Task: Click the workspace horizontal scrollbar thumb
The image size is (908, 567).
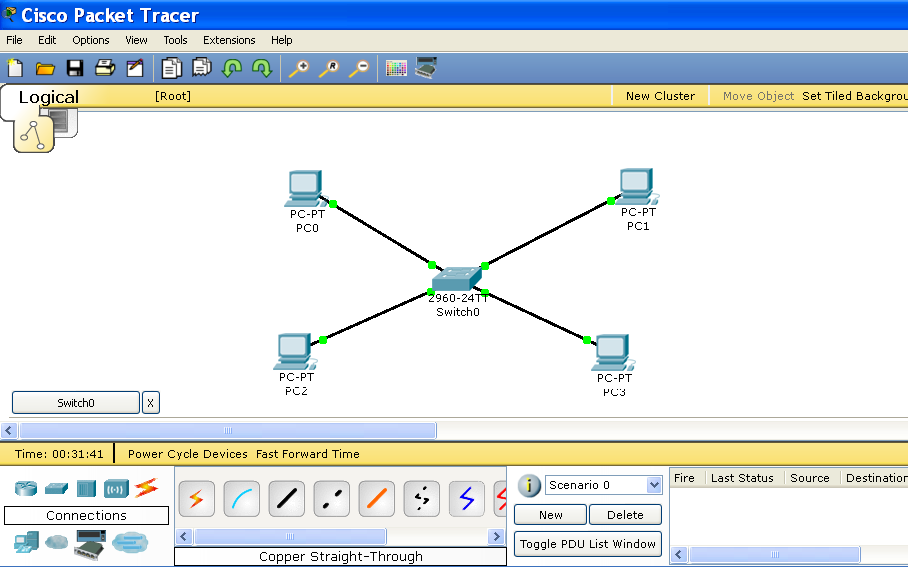Action: [228, 430]
